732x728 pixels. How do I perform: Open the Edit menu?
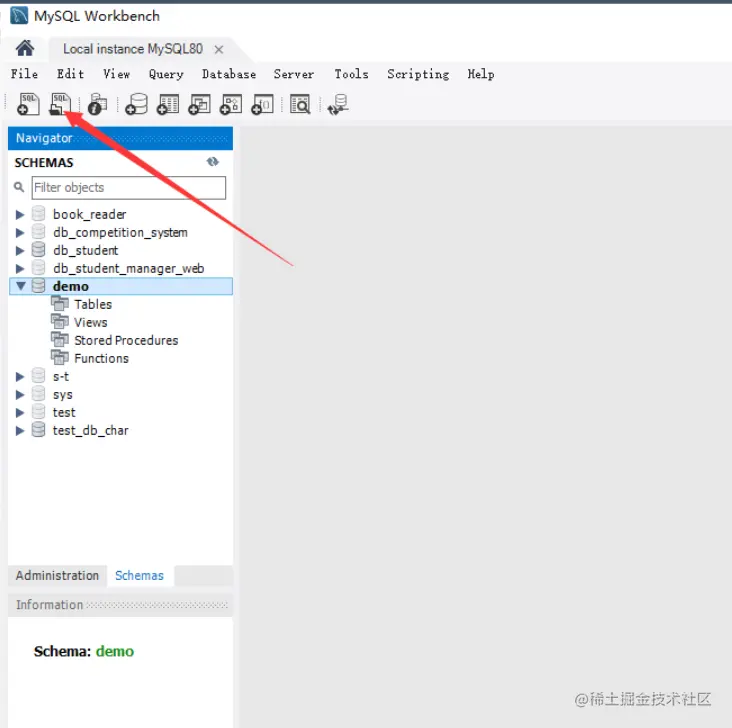[70, 74]
